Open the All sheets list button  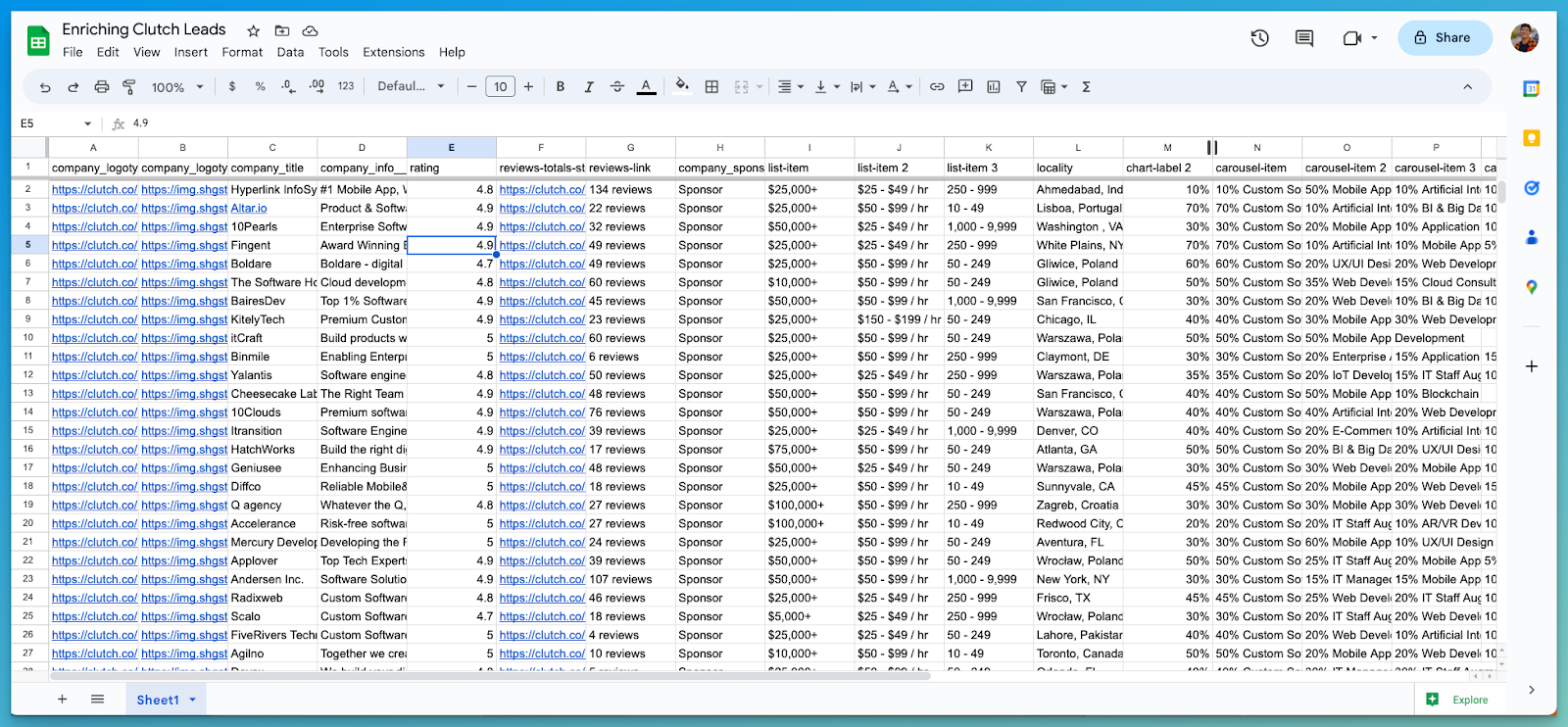pos(97,700)
